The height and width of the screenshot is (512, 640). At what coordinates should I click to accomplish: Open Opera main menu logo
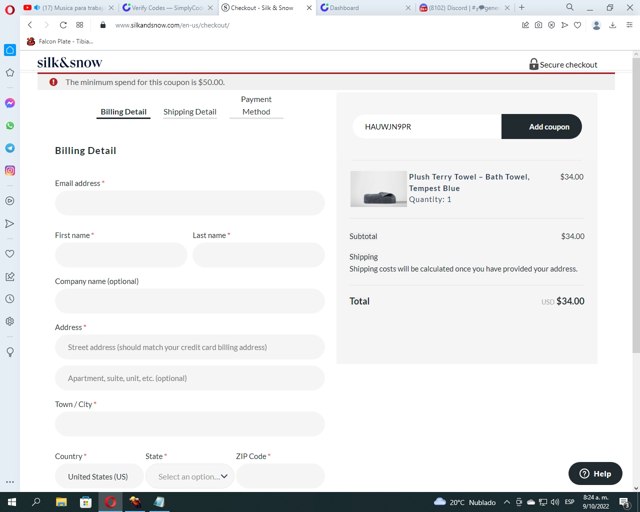pos(10,9)
